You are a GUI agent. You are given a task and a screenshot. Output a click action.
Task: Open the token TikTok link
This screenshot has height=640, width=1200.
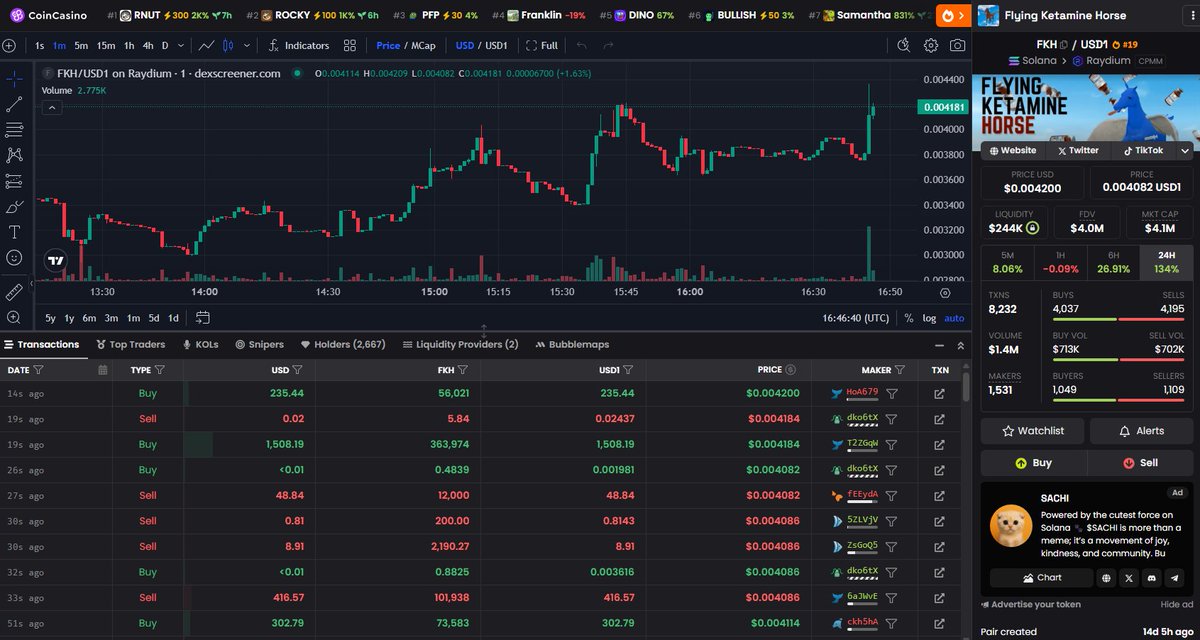[1143, 150]
